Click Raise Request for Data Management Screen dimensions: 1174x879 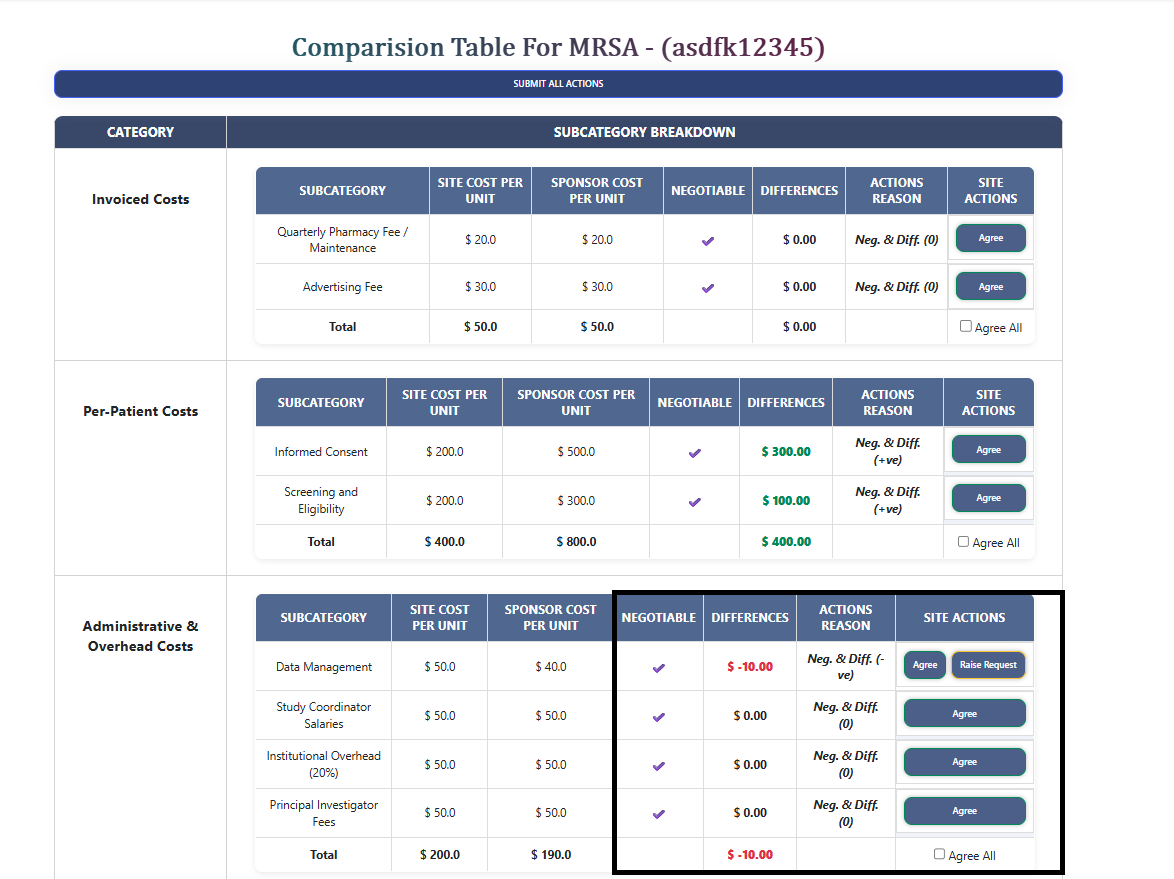988,664
